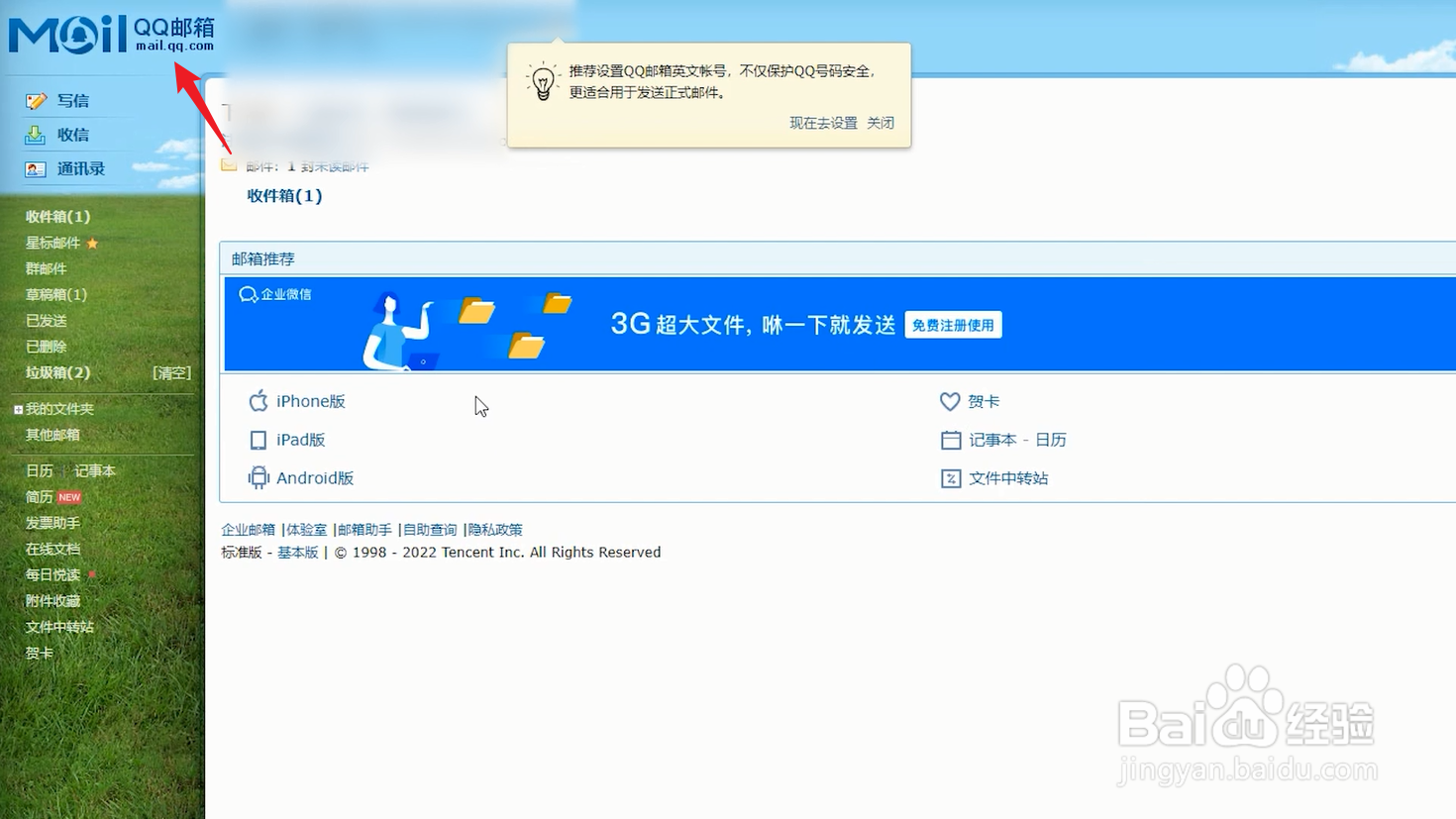Open 企业邮箱 footer link

coord(249,530)
